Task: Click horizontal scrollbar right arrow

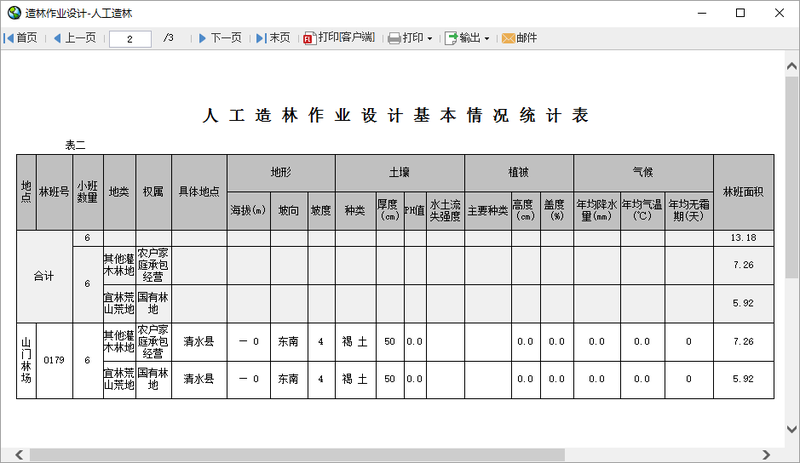Action: click(x=766, y=454)
